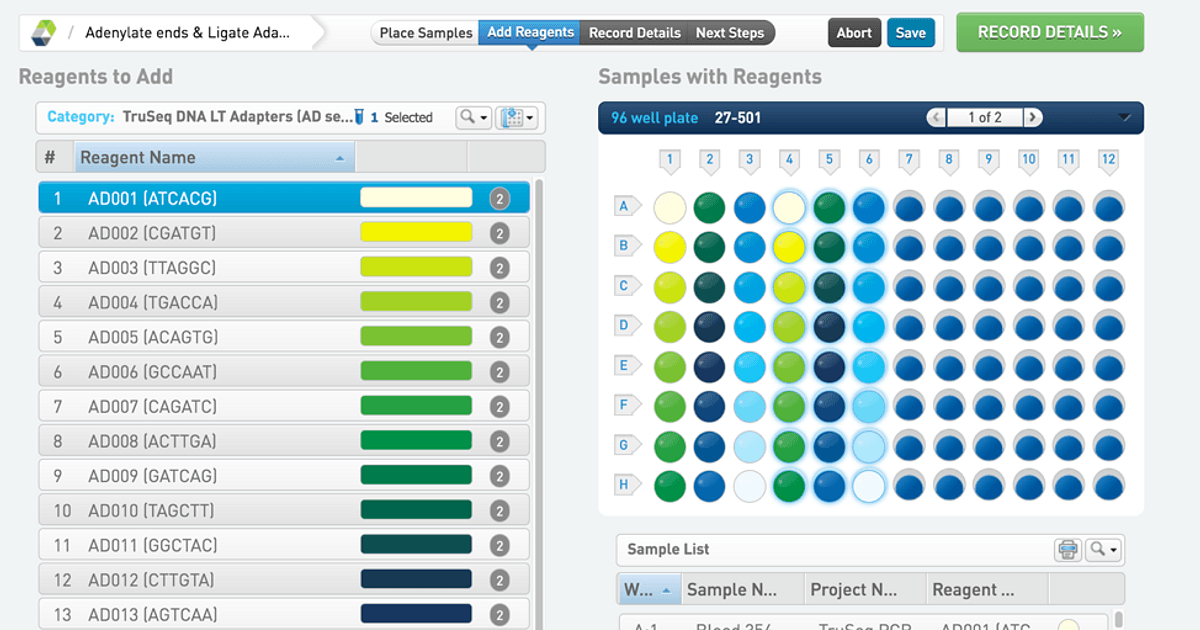Switch to the Next Steps tab
Viewport: 1200px width, 630px height.
(731, 32)
